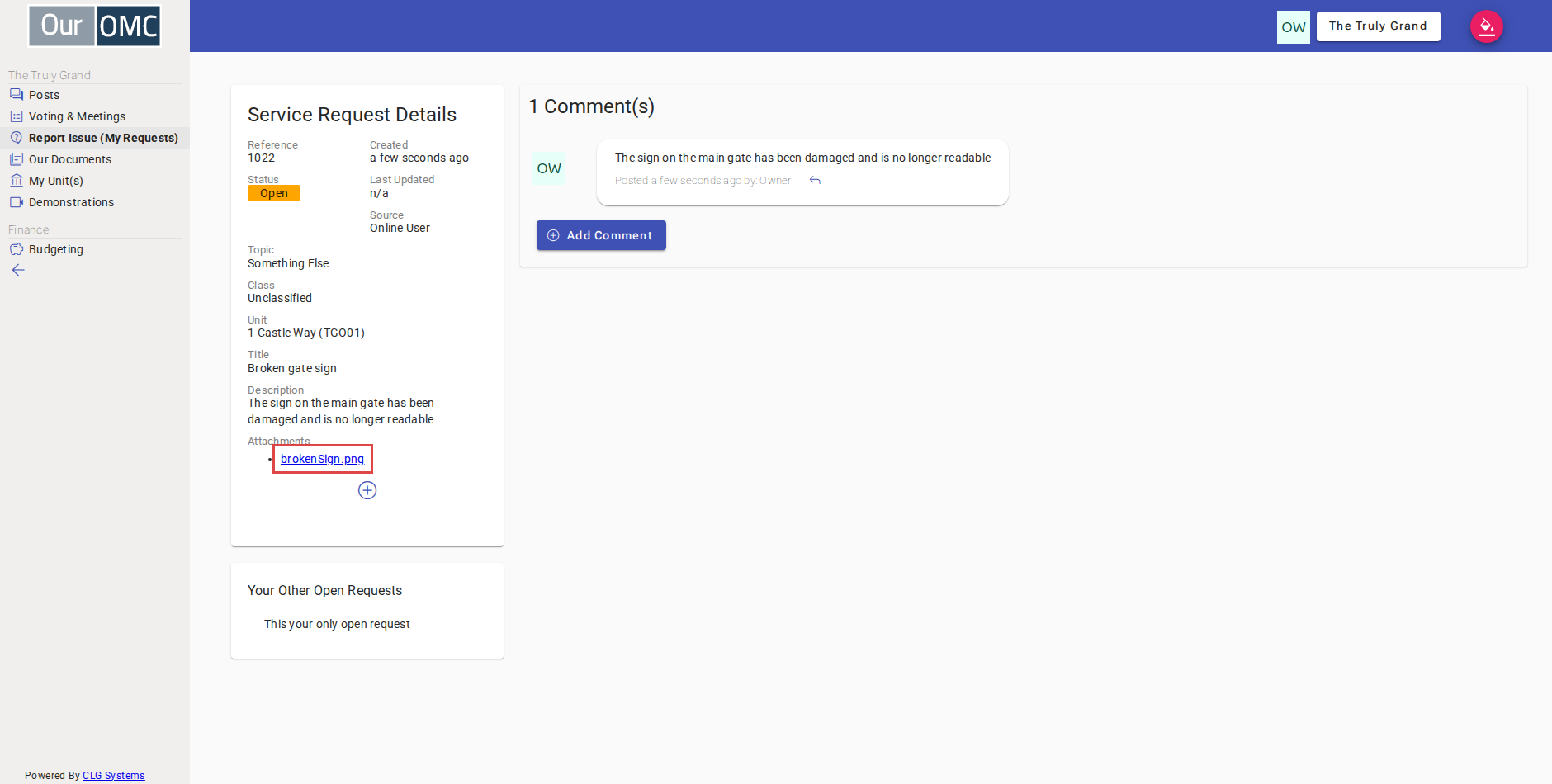The height and width of the screenshot is (784, 1552).
Task: Follow the CLG Systems link
Action: [114, 776]
